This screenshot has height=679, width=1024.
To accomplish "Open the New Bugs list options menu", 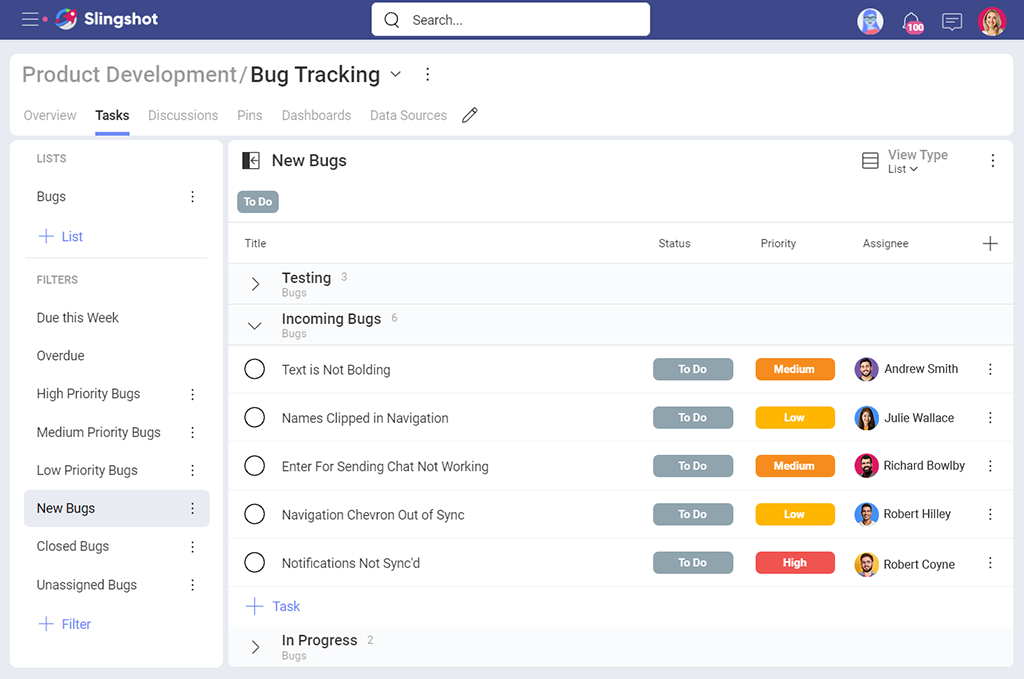I will (x=192, y=508).
